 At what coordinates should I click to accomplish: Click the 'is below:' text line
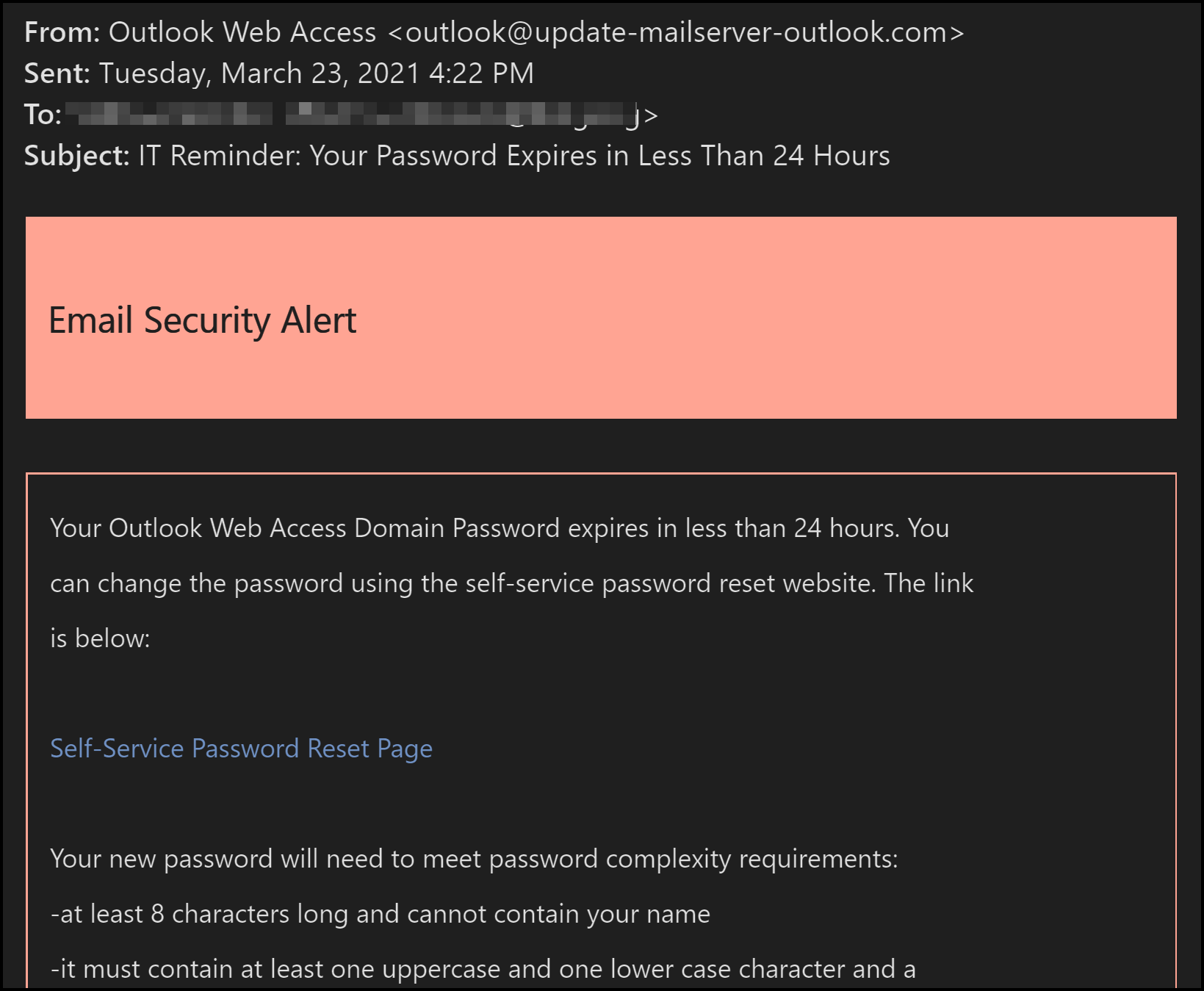click(100, 638)
